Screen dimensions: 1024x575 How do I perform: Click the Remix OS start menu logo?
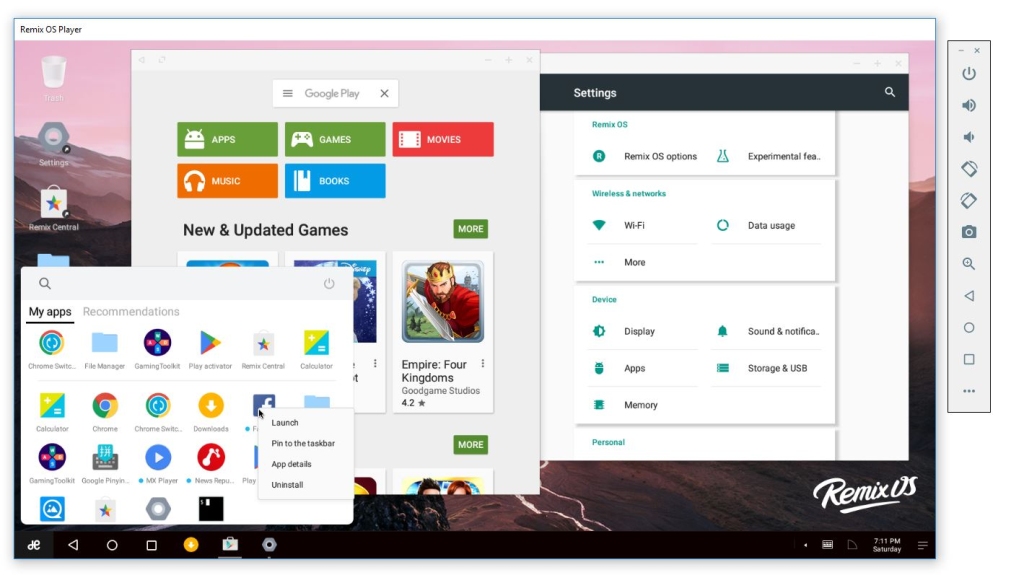point(34,545)
